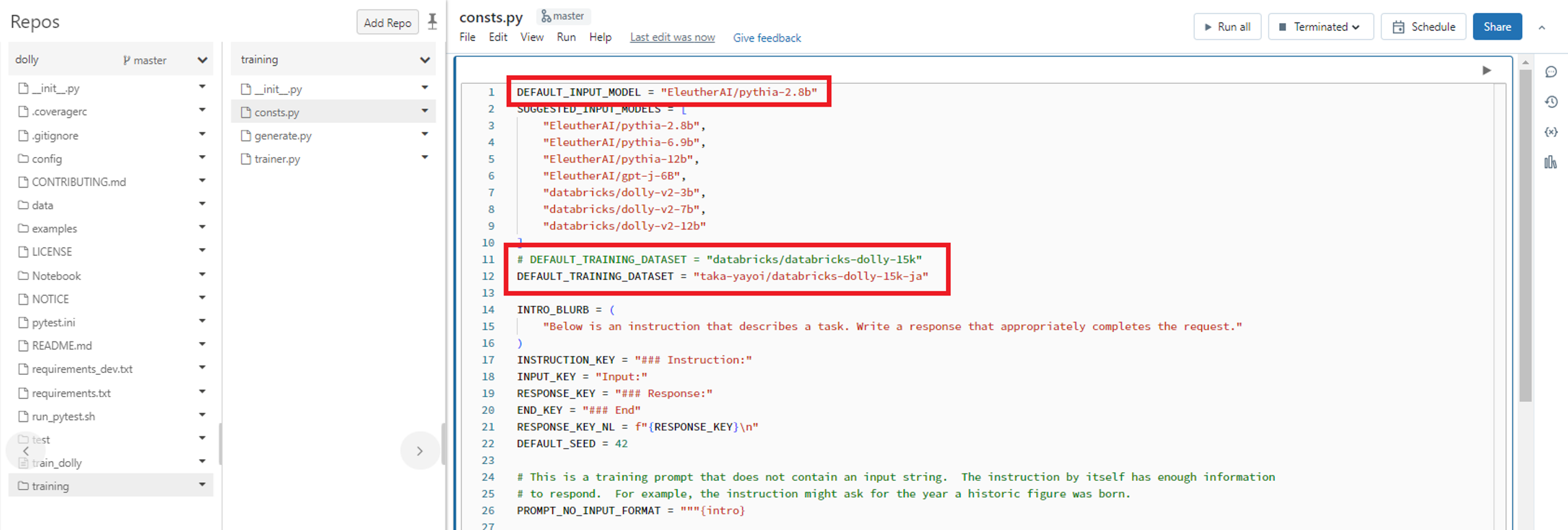
Task: Open generate.py in the training folder
Action: (x=282, y=135)
